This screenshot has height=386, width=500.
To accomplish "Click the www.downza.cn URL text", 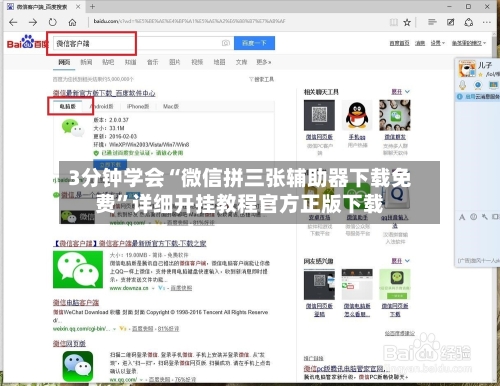I will tap(129, 288).
